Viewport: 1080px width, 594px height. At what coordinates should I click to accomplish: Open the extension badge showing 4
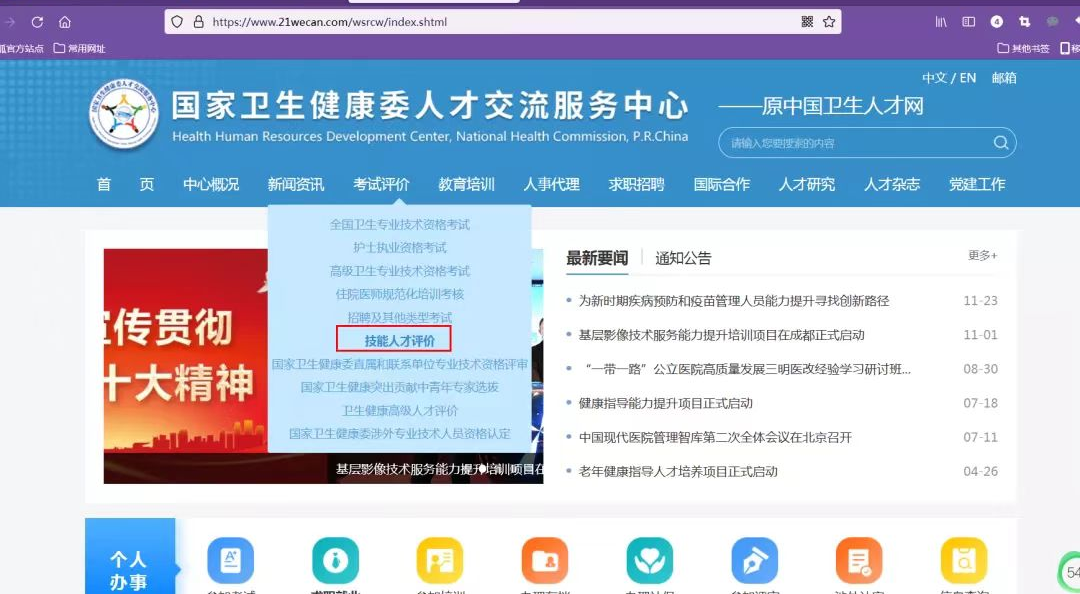point(997,22)
